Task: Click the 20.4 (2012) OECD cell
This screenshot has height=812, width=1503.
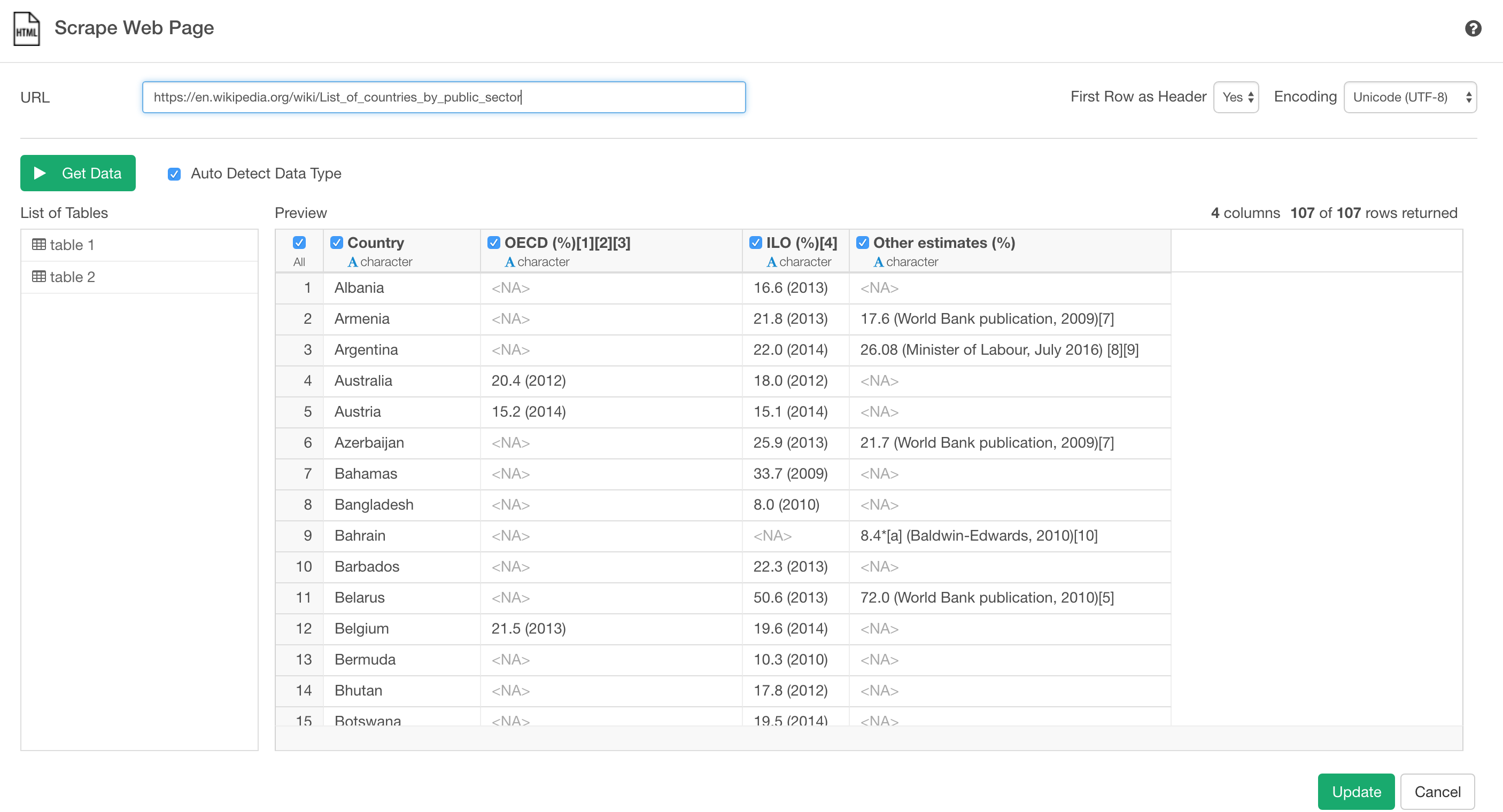Action: coord(611,381)
